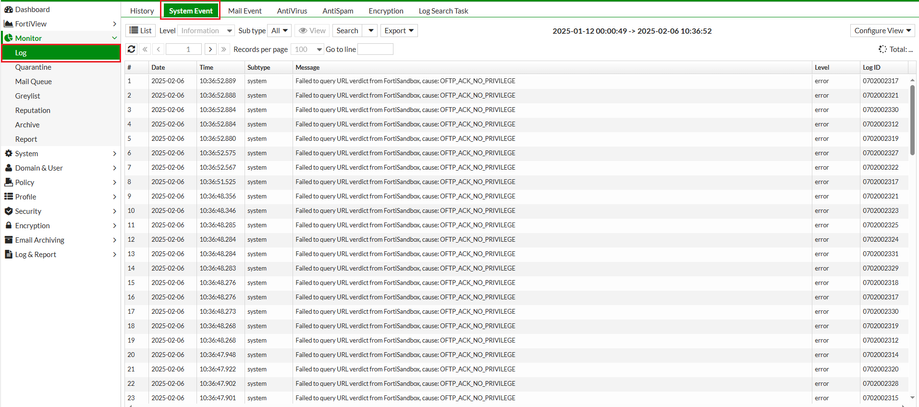Click the Policy icon in sidebar
The width and height of the screenshot is (919, 407).
click(9, 182)
